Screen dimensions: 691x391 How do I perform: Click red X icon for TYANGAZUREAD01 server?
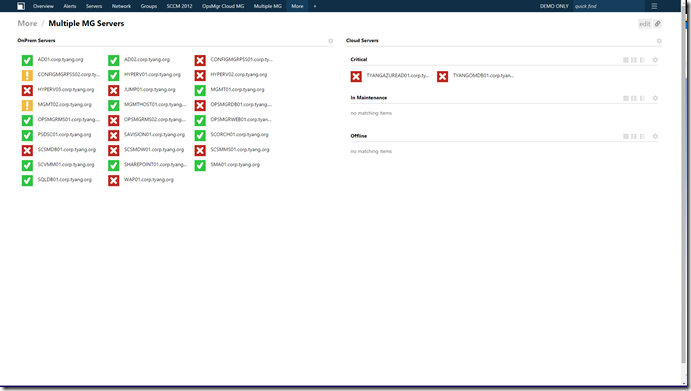click(356, 77)
